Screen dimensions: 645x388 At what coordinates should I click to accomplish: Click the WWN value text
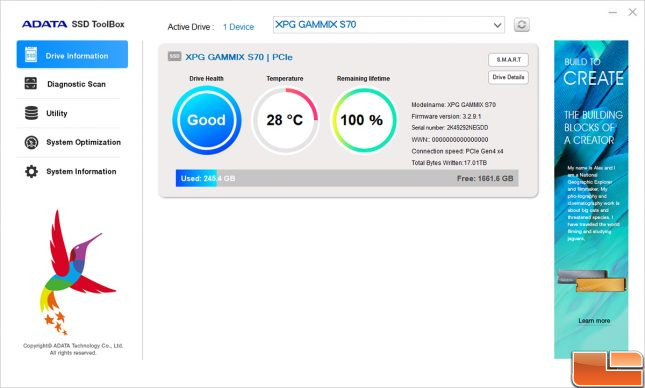(460, 140)
